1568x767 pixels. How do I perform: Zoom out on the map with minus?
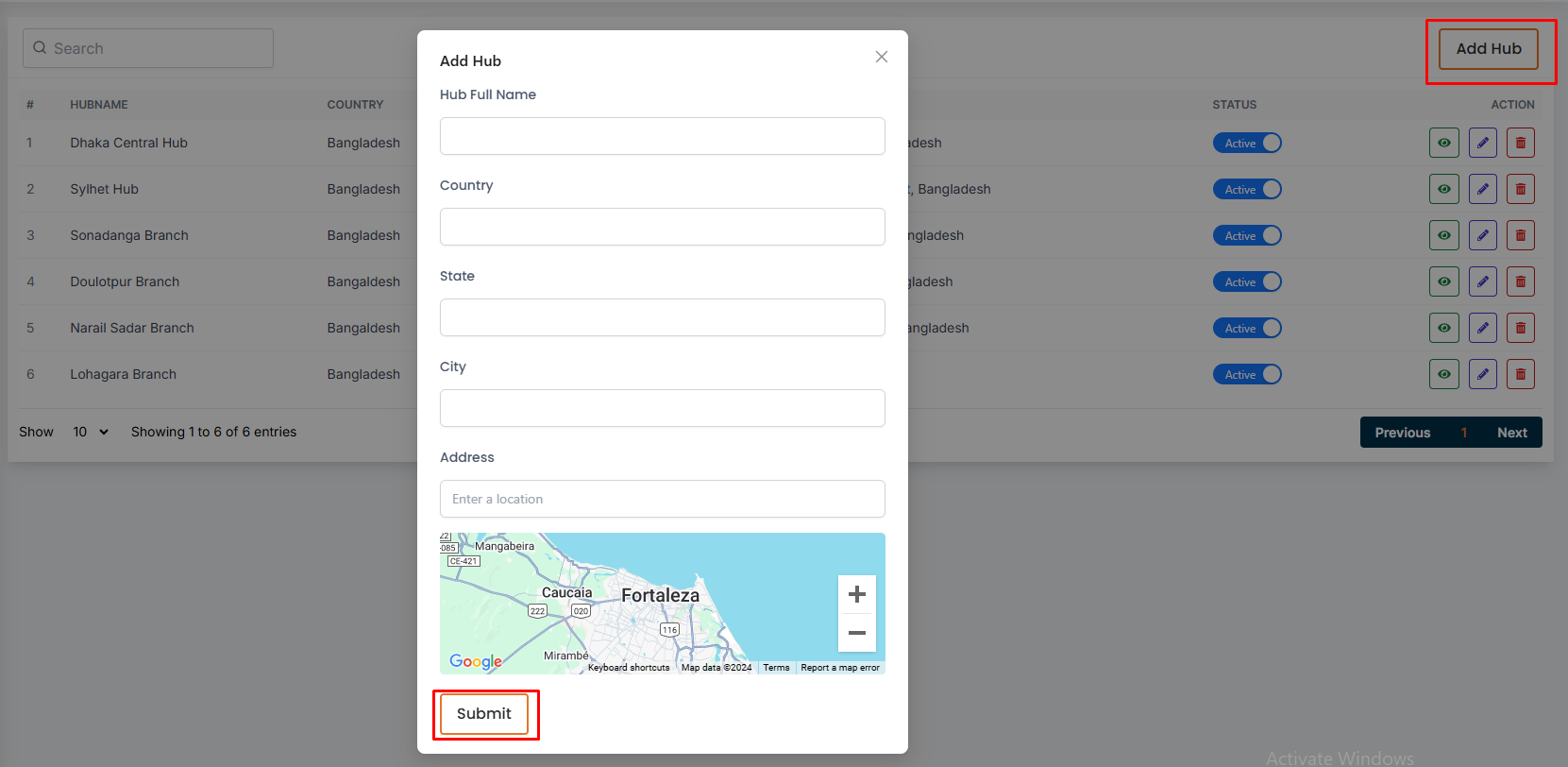[856, 633]
